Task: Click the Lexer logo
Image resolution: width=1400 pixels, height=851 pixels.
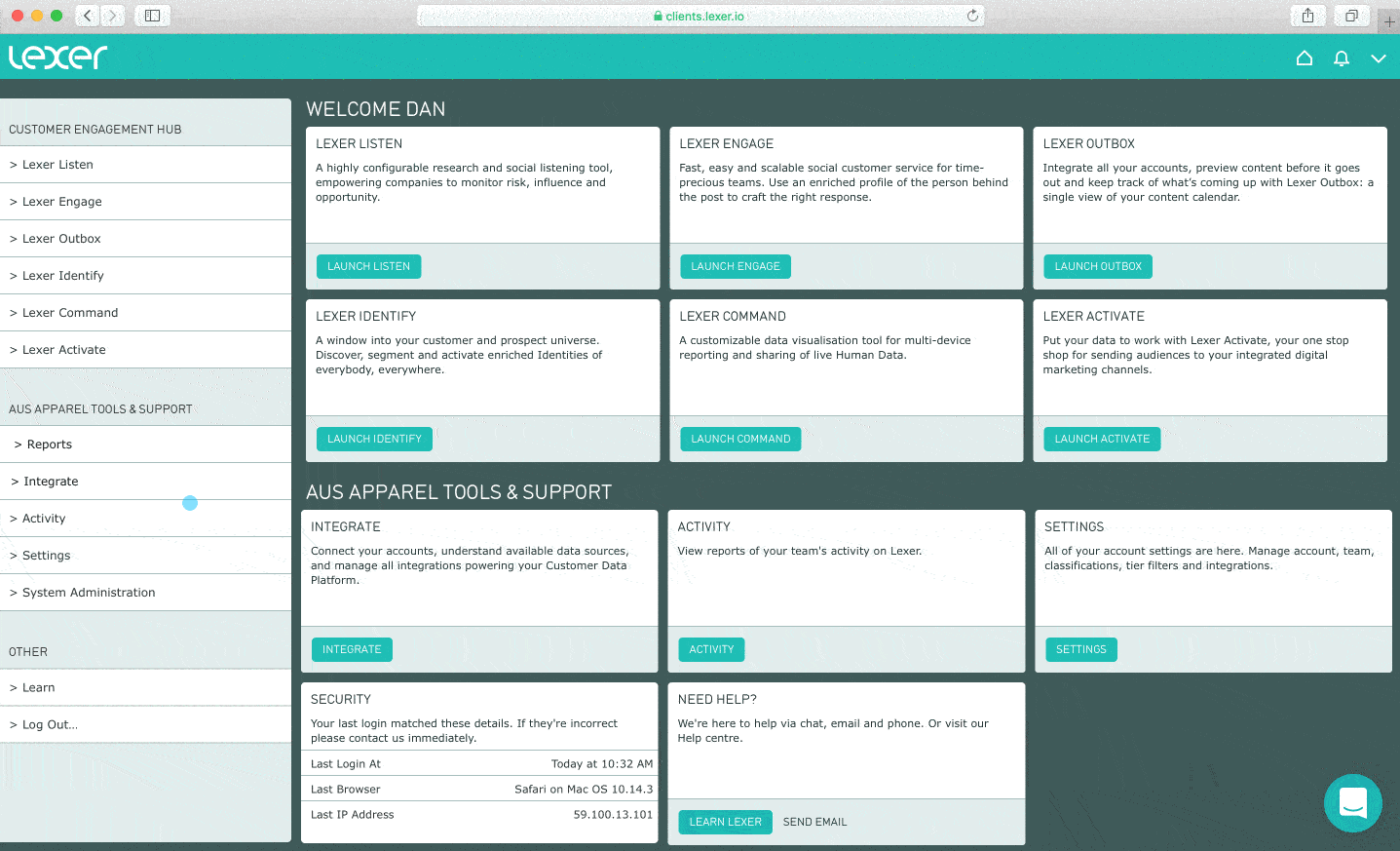Action: [x=57, y=57]
